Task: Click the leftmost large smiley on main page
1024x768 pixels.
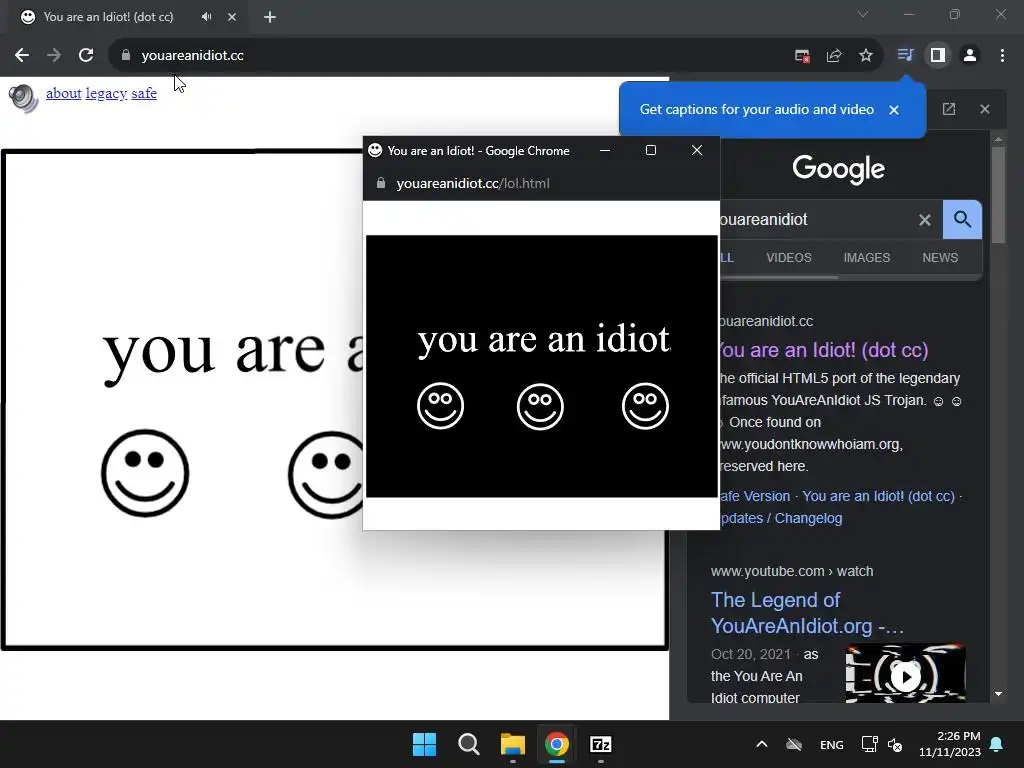Action: 145,473
